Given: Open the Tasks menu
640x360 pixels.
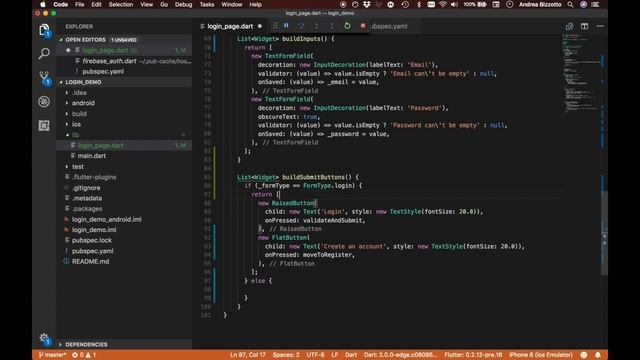Looking at the screenshot, I should pyautogui.click(x=207, y=4).
